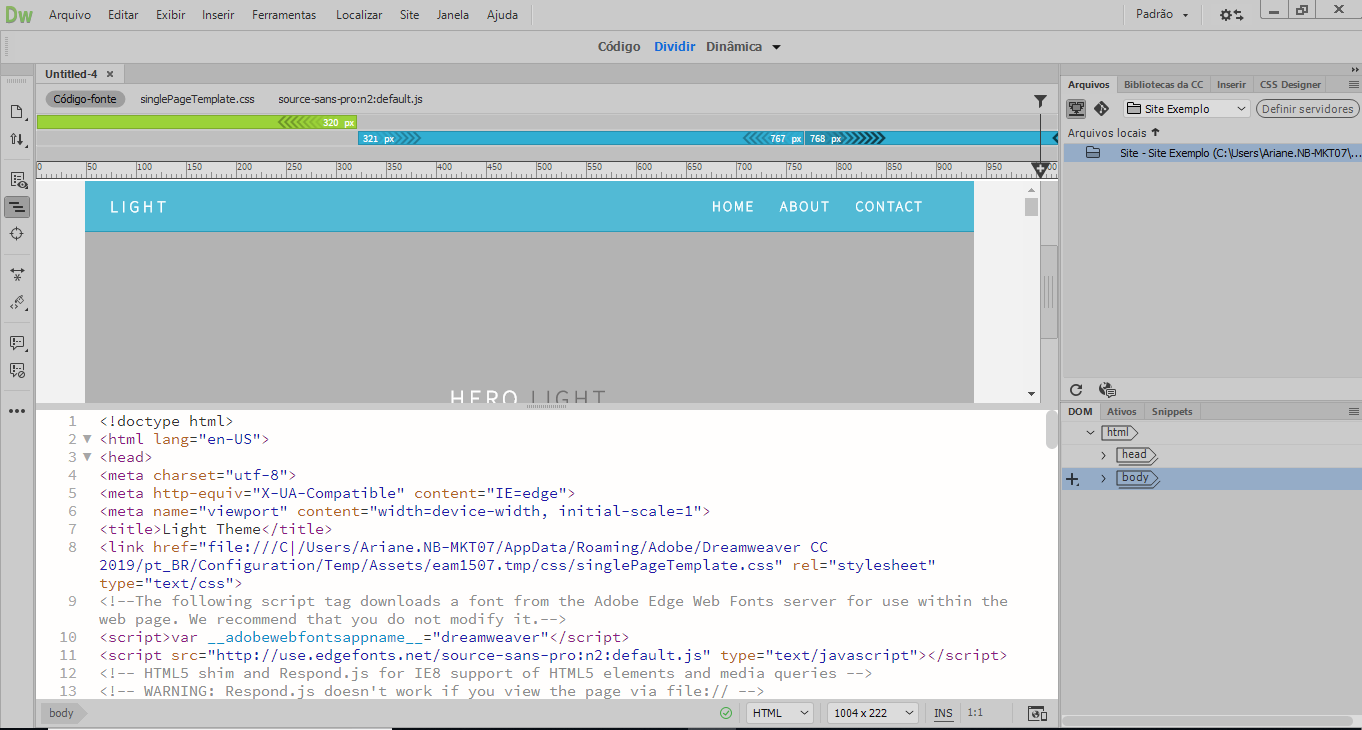Image resolution: width=1362 pixels, height=730 pixels.
Task: Click the viewport scrubber handle on ruler
Action: pyautogui.click(x=1040, y=170)
